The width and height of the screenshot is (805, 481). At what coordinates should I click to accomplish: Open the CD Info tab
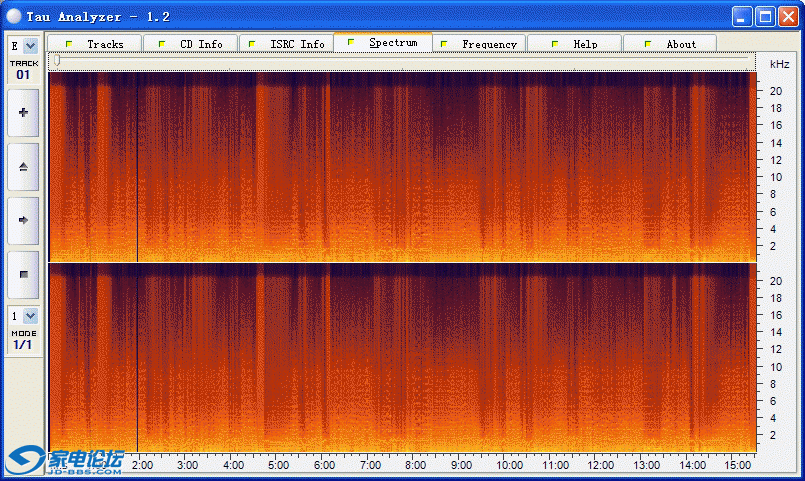[x=191, y=44]
